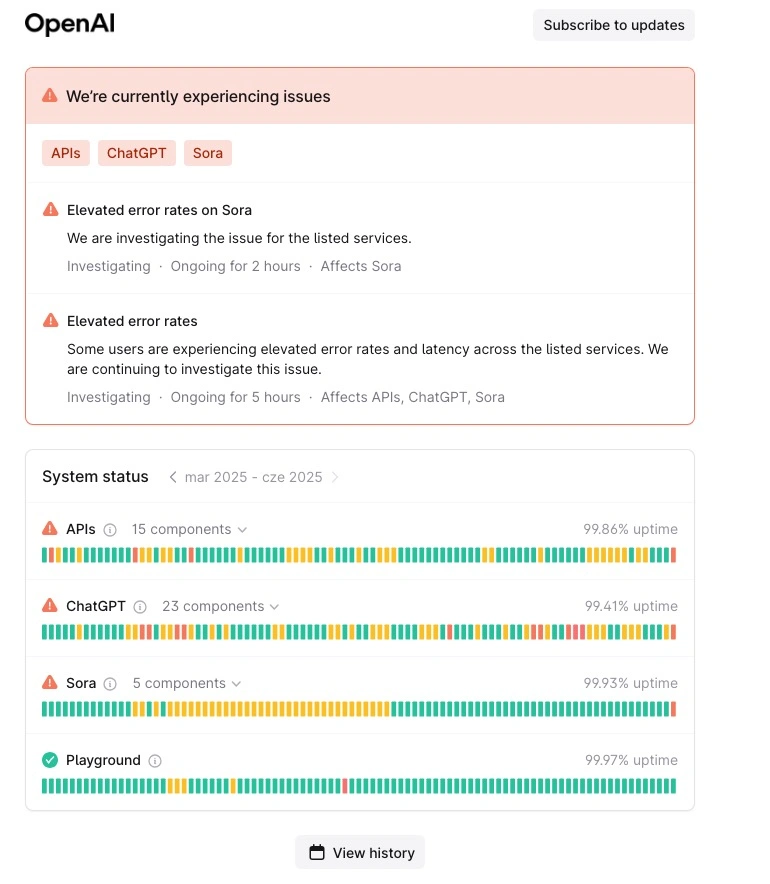Select the APIs tag in the issues banner

click(66, 153)
